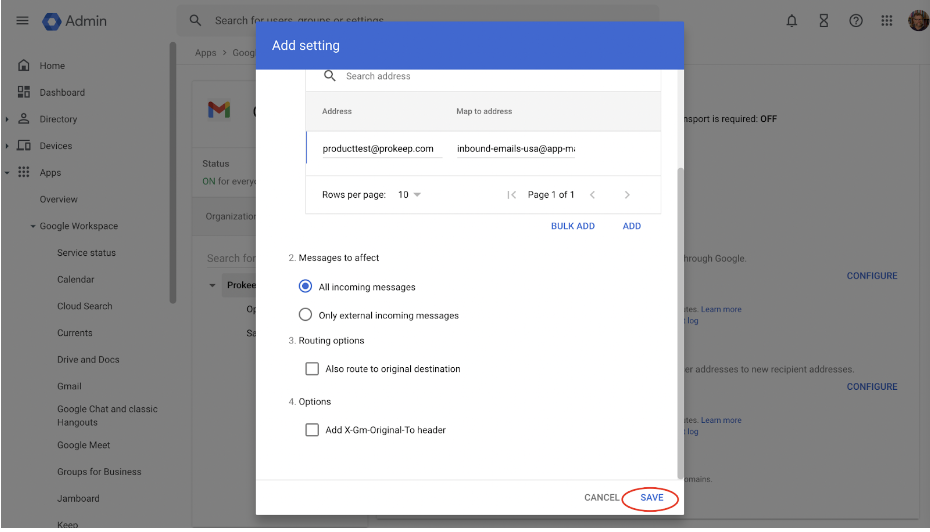Open Currents settings

pyautogui.click(x=75, y=333)
